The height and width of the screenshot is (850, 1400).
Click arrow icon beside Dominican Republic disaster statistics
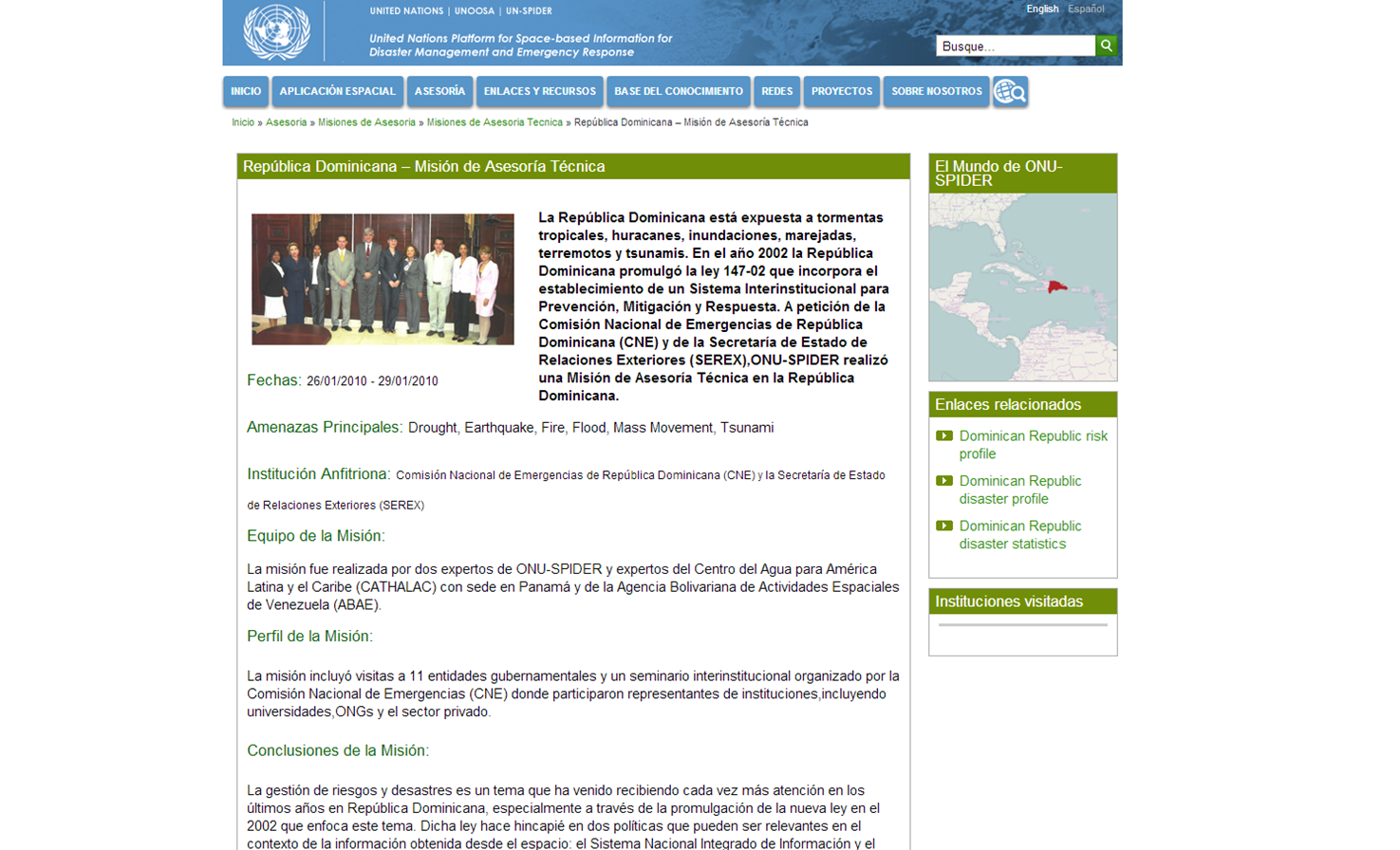tap(943, 526)
